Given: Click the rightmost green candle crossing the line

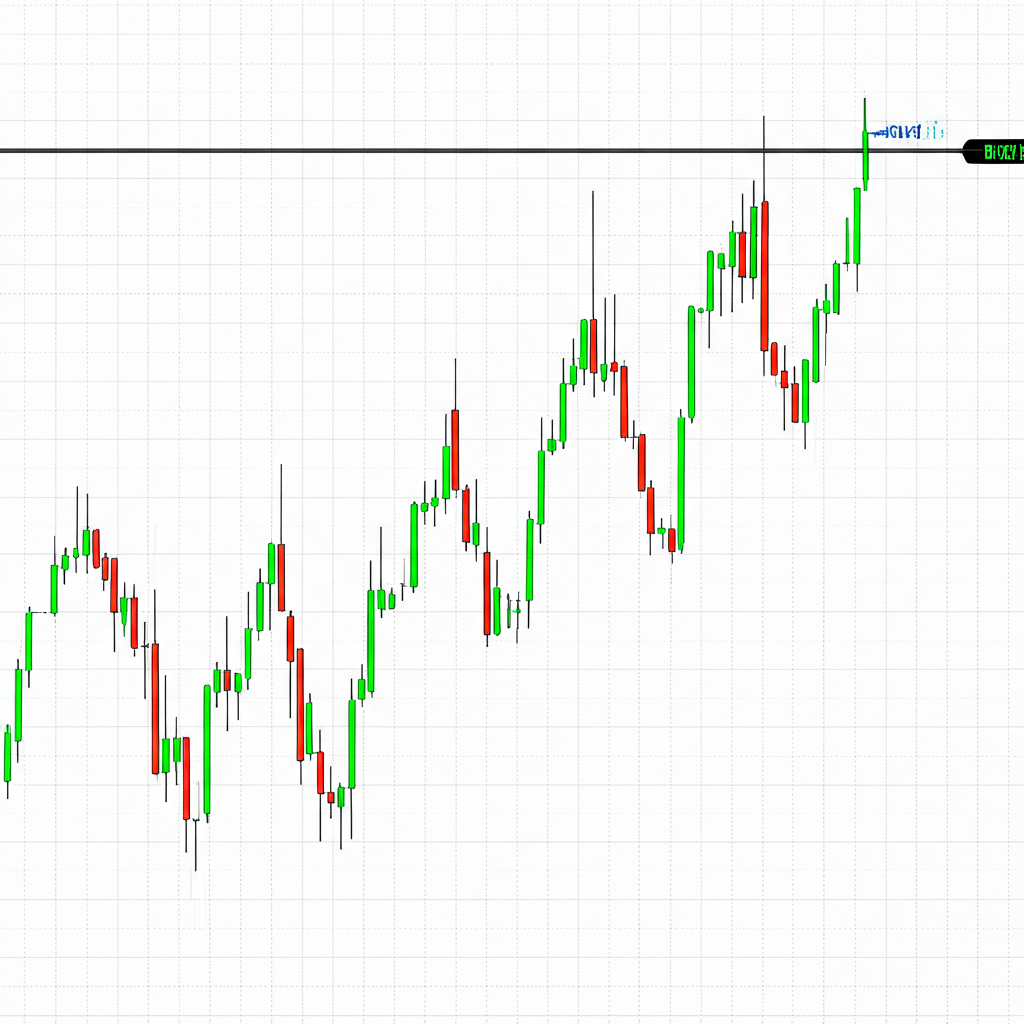Looking at the screenshot, I should tap(865, 158).
